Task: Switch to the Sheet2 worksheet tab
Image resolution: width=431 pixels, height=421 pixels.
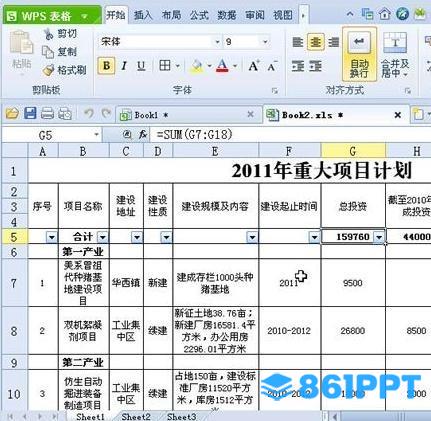Action: (x=136, y=416)
